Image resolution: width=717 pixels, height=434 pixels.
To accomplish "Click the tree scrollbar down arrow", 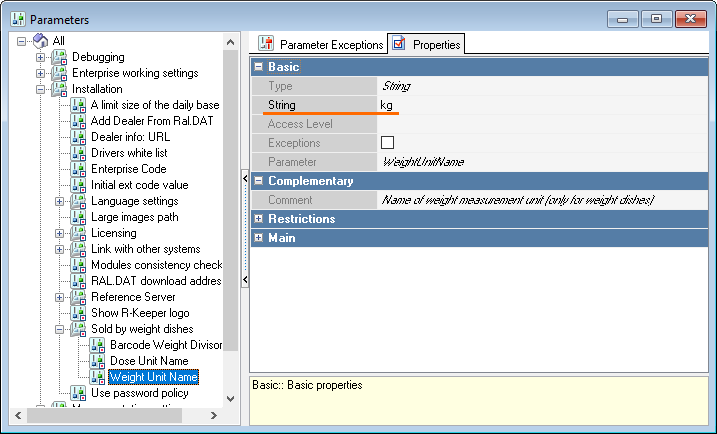I will coord(231,398).
